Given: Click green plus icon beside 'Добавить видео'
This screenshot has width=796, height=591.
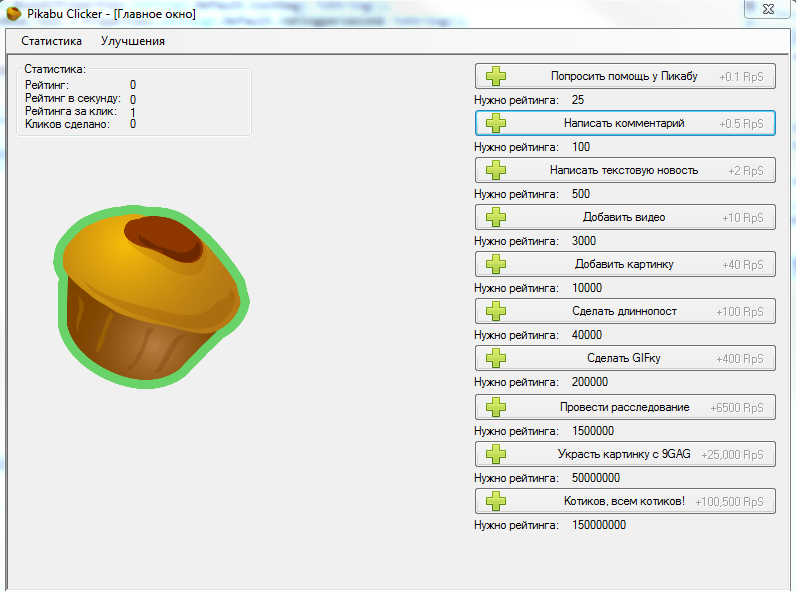Looking at the screenshot, I should point(496,217).
